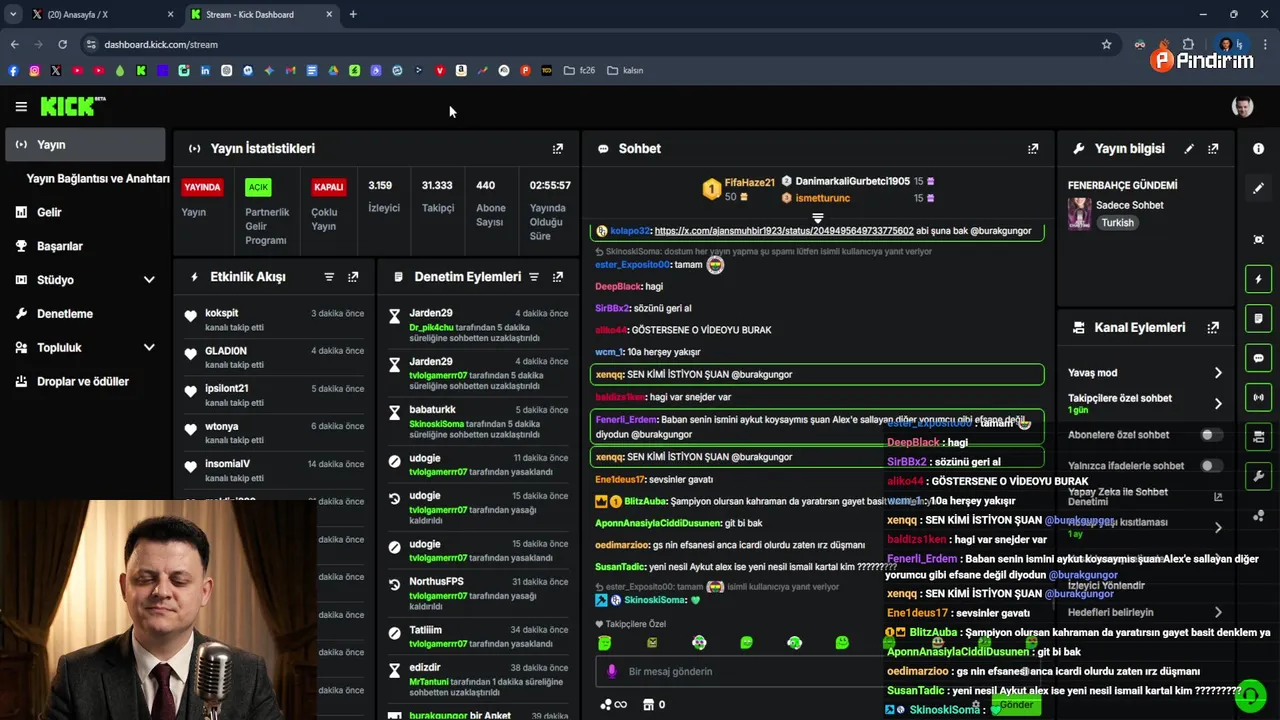Viewport: 1280px width, 720px height.
Task: Send the chat message with Gönder
Action: [1017, 705]
